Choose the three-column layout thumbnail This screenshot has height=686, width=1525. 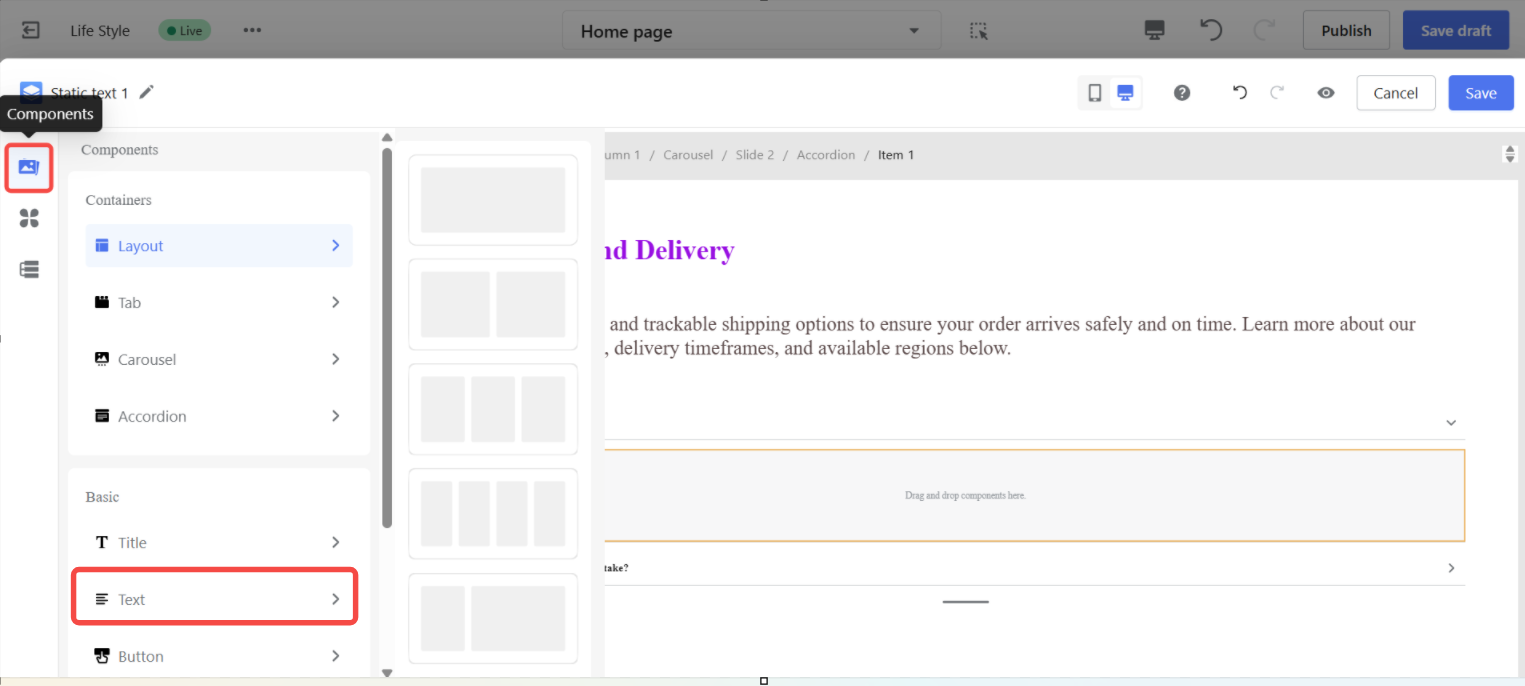click(x=493, y=409)
